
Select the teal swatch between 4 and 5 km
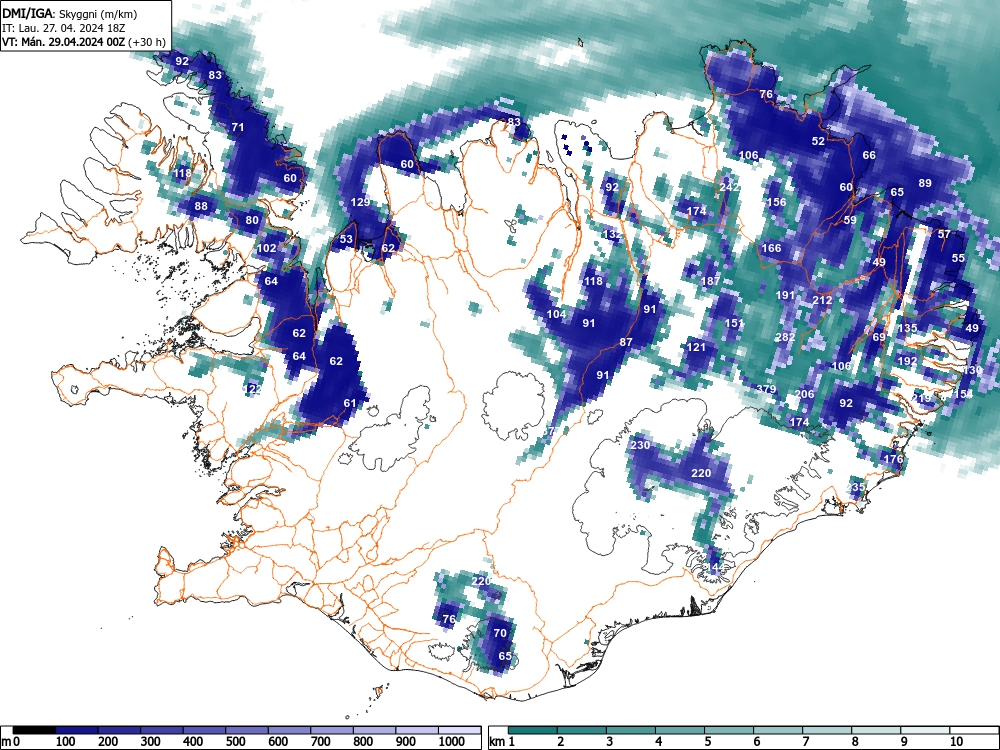pyautogui.click(x=680, y=730)
